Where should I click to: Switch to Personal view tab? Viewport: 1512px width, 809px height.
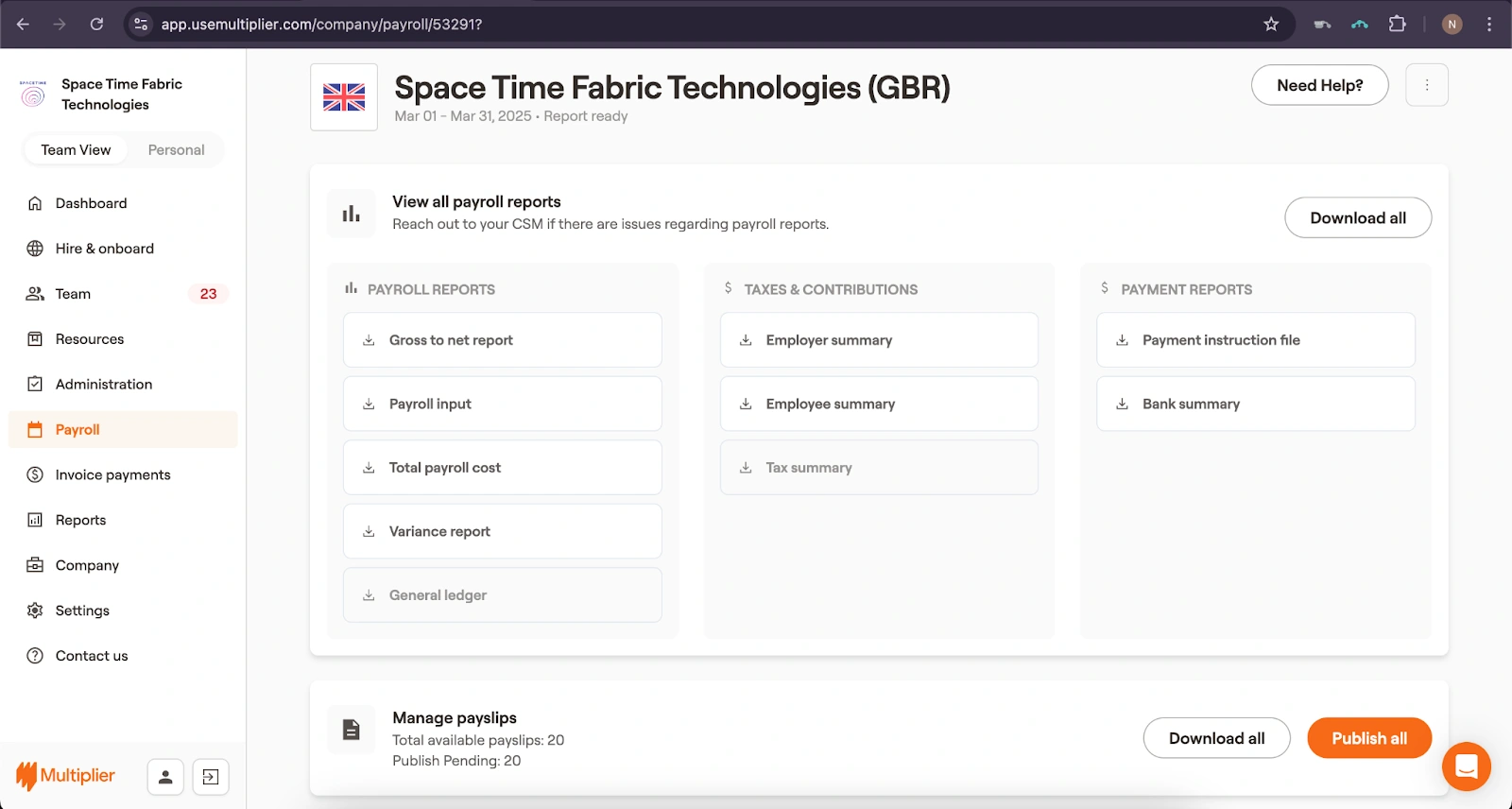click(176, 150)
